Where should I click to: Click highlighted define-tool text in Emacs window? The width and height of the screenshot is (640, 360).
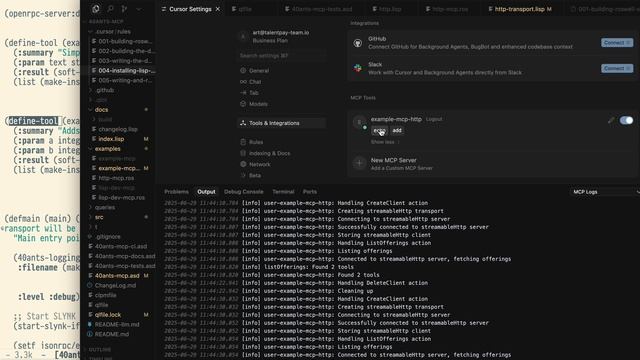(33, 121)
